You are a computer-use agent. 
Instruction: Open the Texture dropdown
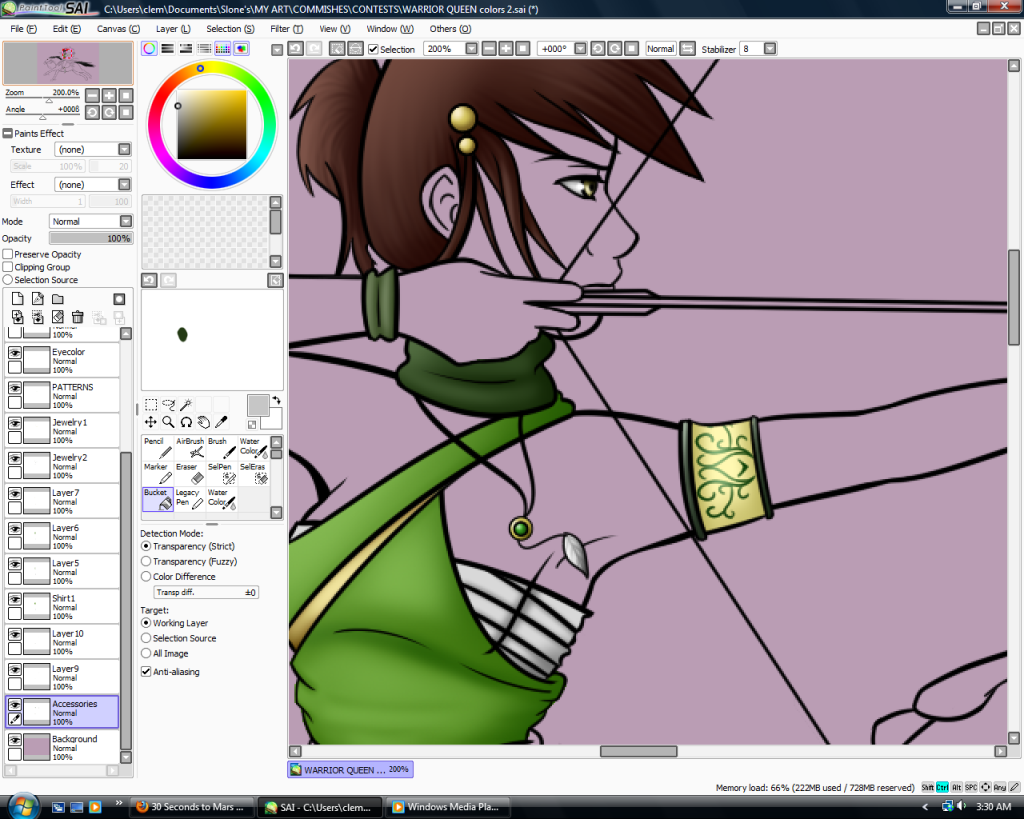tap(124, 150)
